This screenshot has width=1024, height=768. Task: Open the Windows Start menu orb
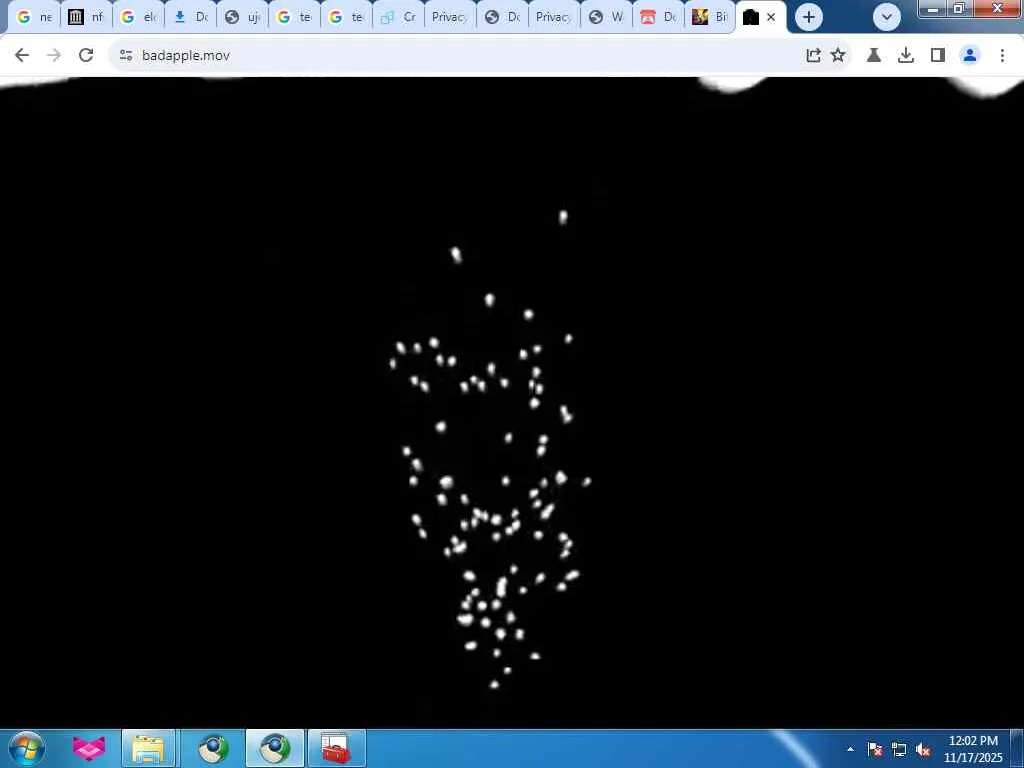click(26, 748)
